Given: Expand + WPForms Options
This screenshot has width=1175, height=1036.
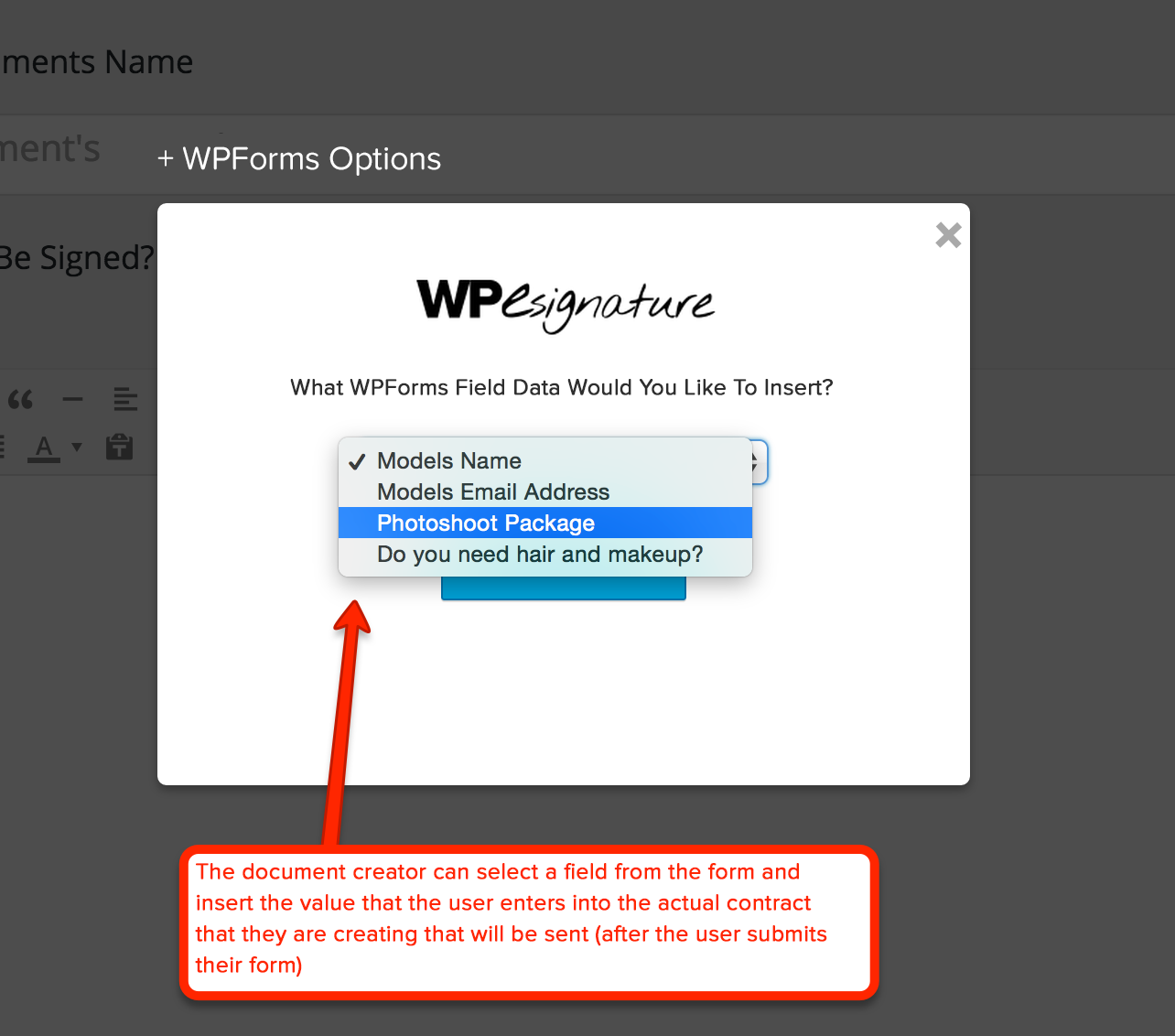Looking at the screenshot, I should point(299,159).
